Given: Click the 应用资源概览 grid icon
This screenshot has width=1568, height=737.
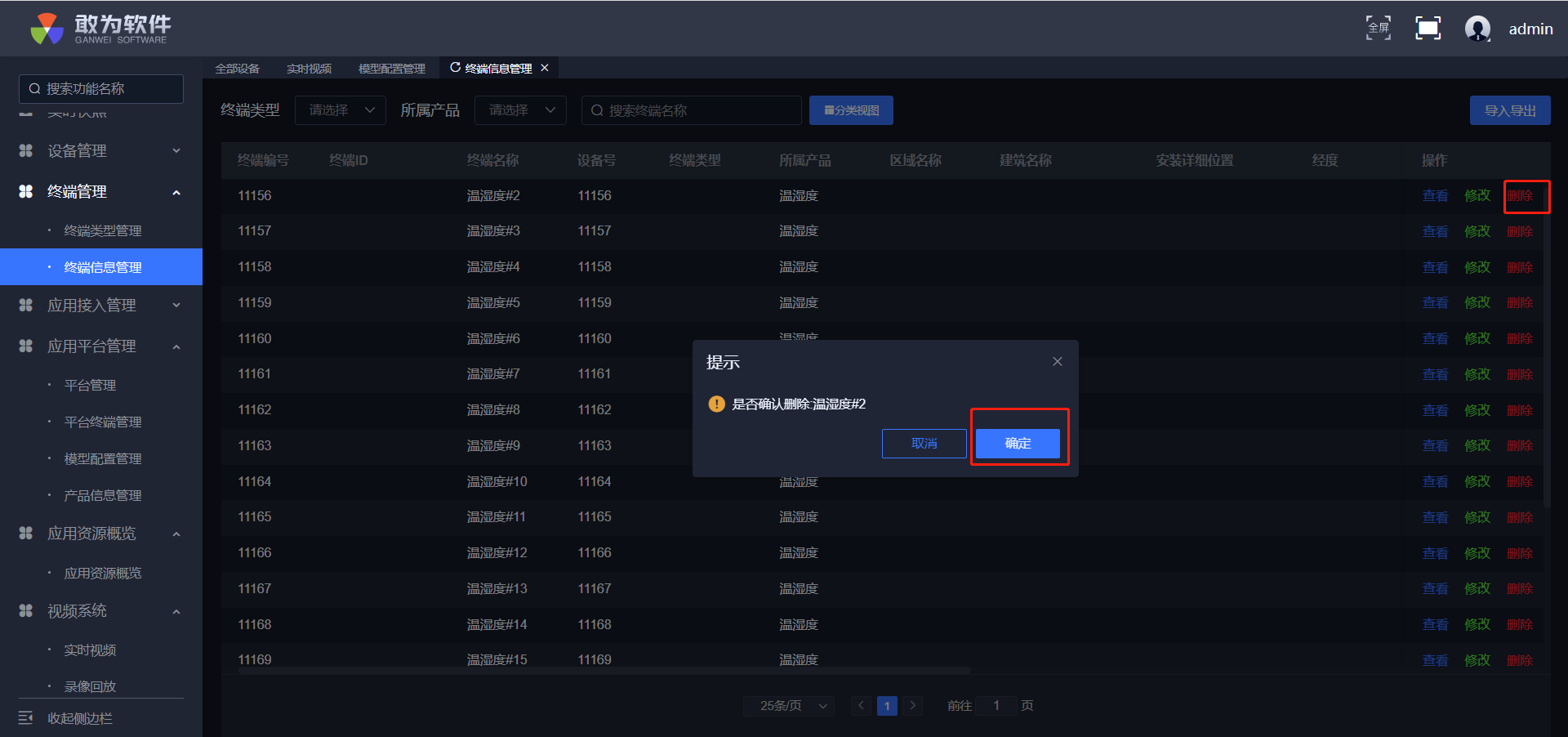Looking at the screenshot, I should pyautogui.click(x=26, y=533).
